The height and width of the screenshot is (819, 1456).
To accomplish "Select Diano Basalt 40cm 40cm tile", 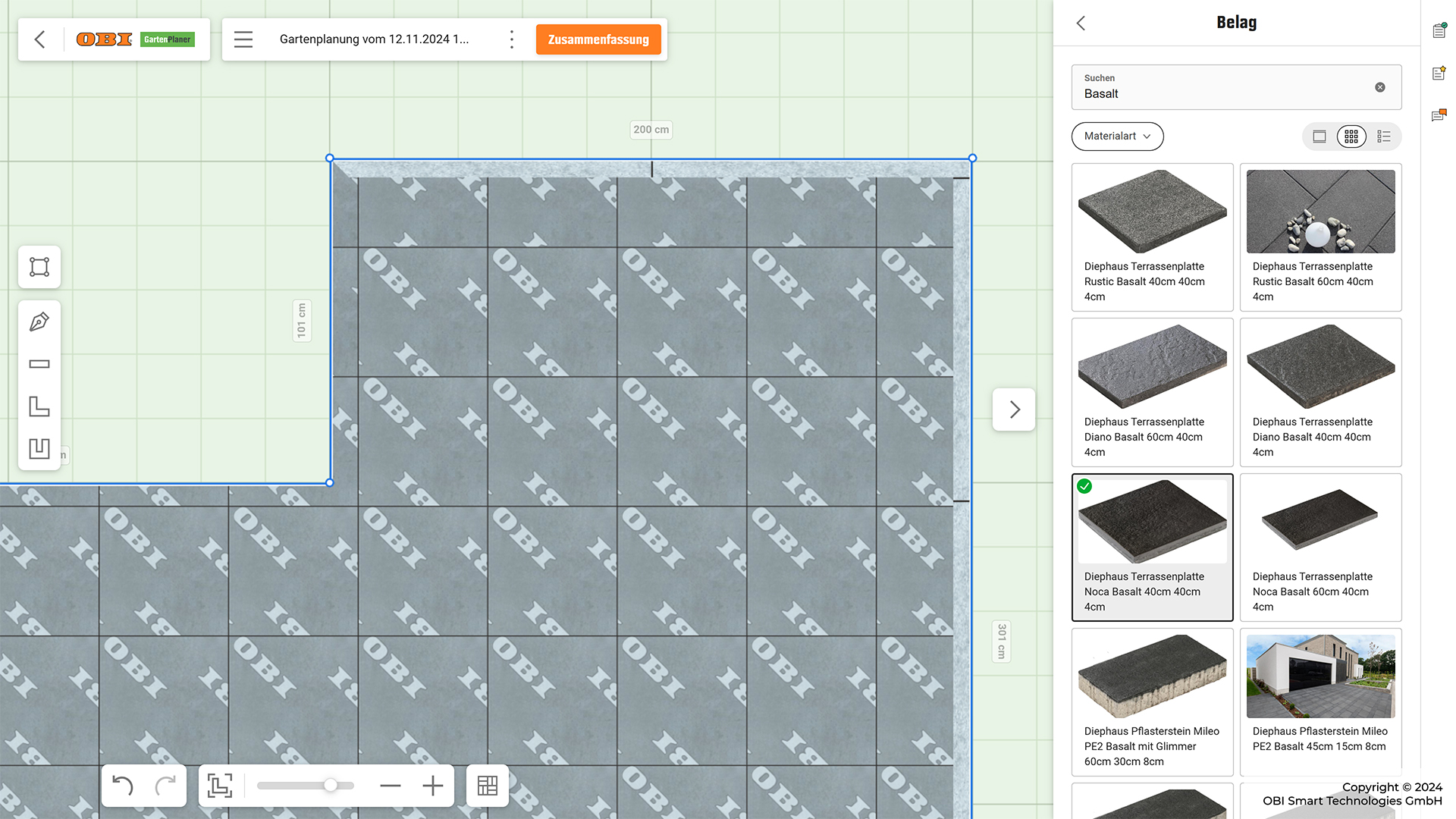I will [1321, 392].
